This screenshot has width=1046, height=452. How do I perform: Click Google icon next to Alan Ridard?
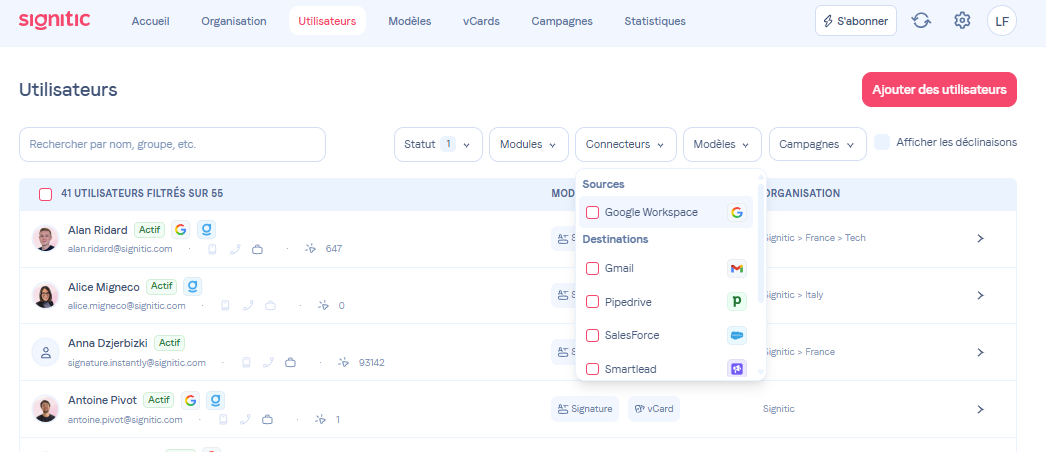coord(180,230)
